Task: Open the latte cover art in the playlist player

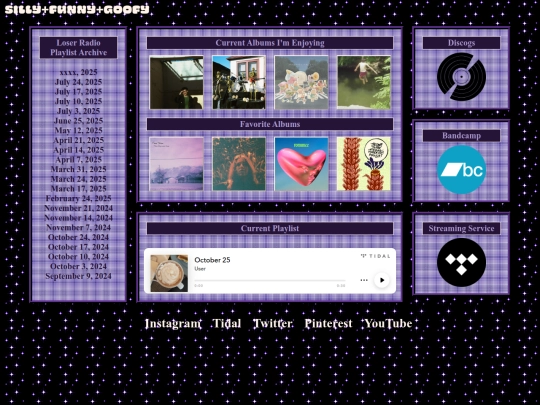Action: click(x=169, y=273)
